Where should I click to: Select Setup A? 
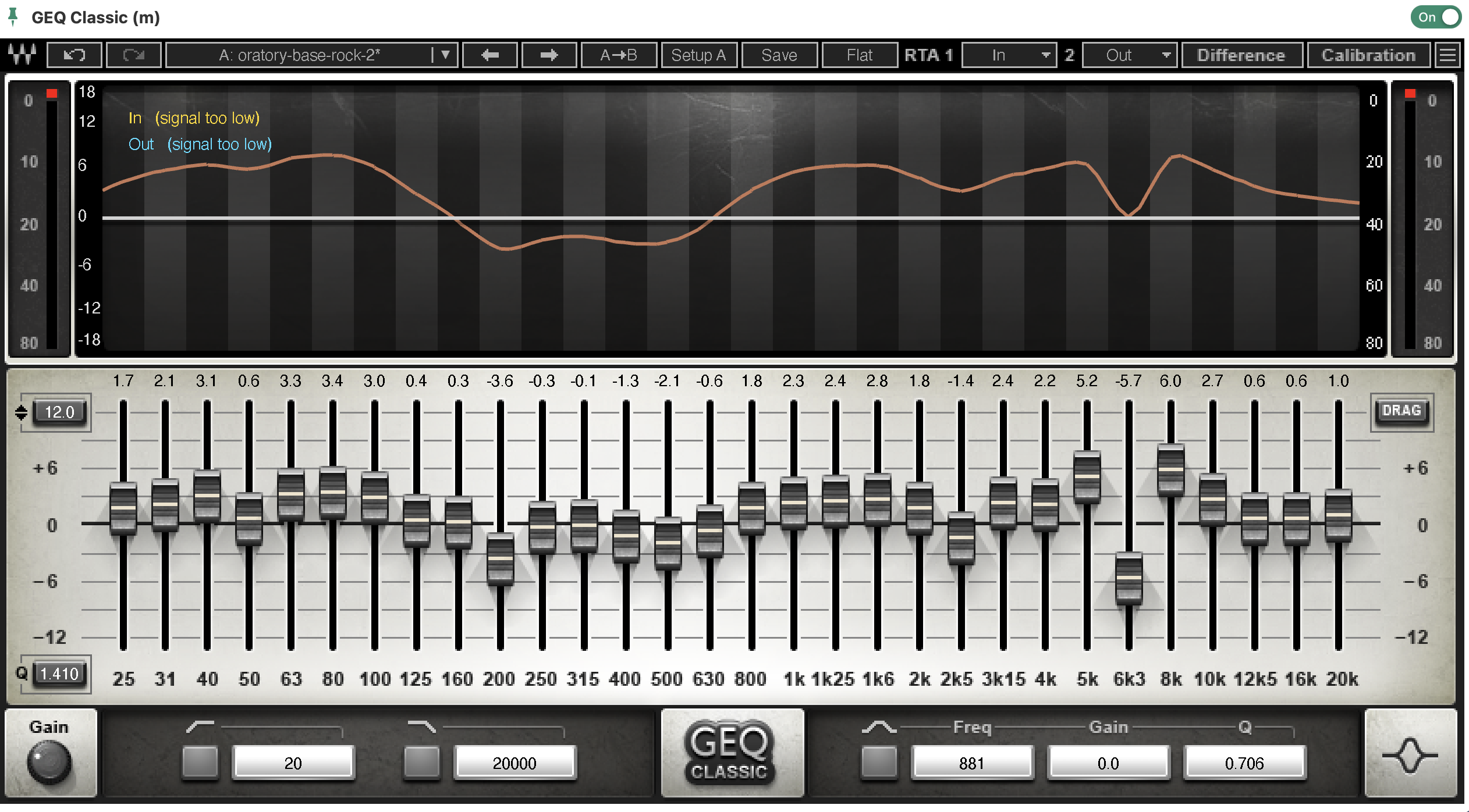[x=699, y=55]
